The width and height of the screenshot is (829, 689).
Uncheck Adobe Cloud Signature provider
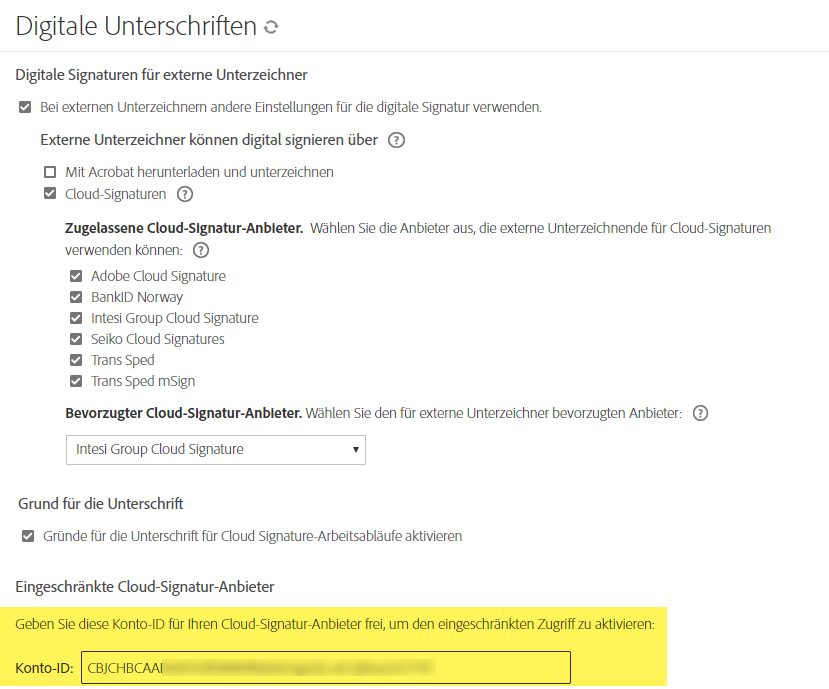(75, 276)
